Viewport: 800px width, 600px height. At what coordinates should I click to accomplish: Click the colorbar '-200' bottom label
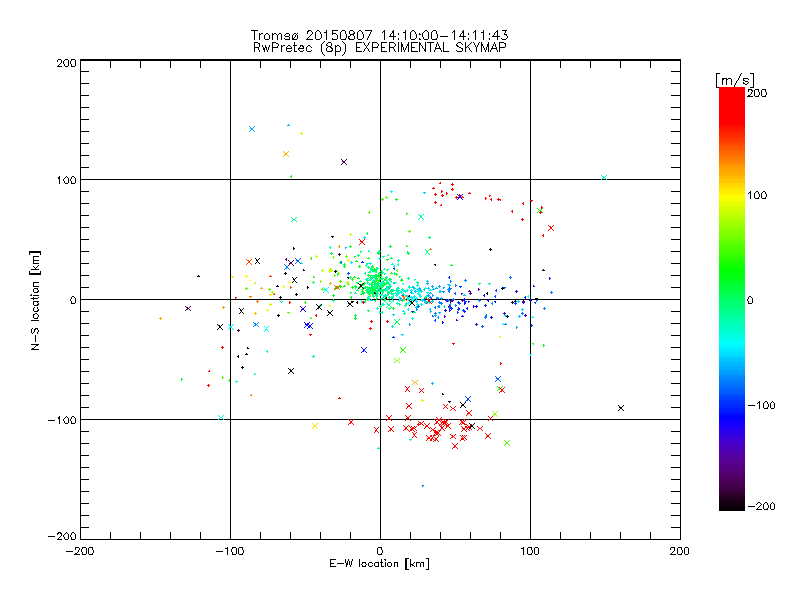pos(761,506)
